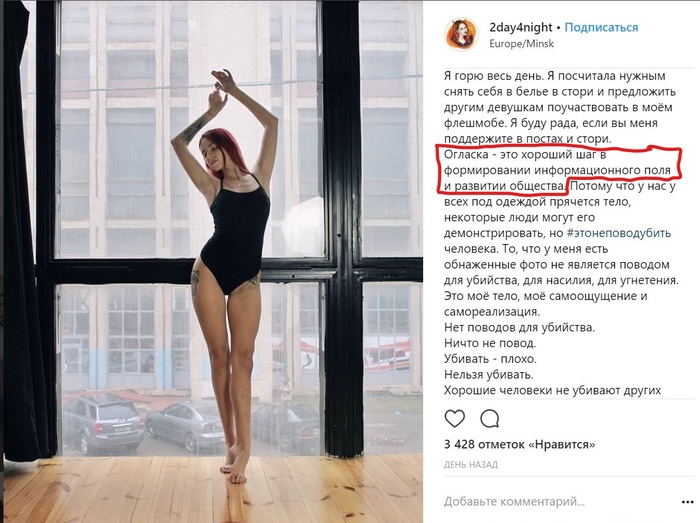Viewport: 700px width, 523px height.
Task: Like the post with the heart icon
Action: coord(454,419)
